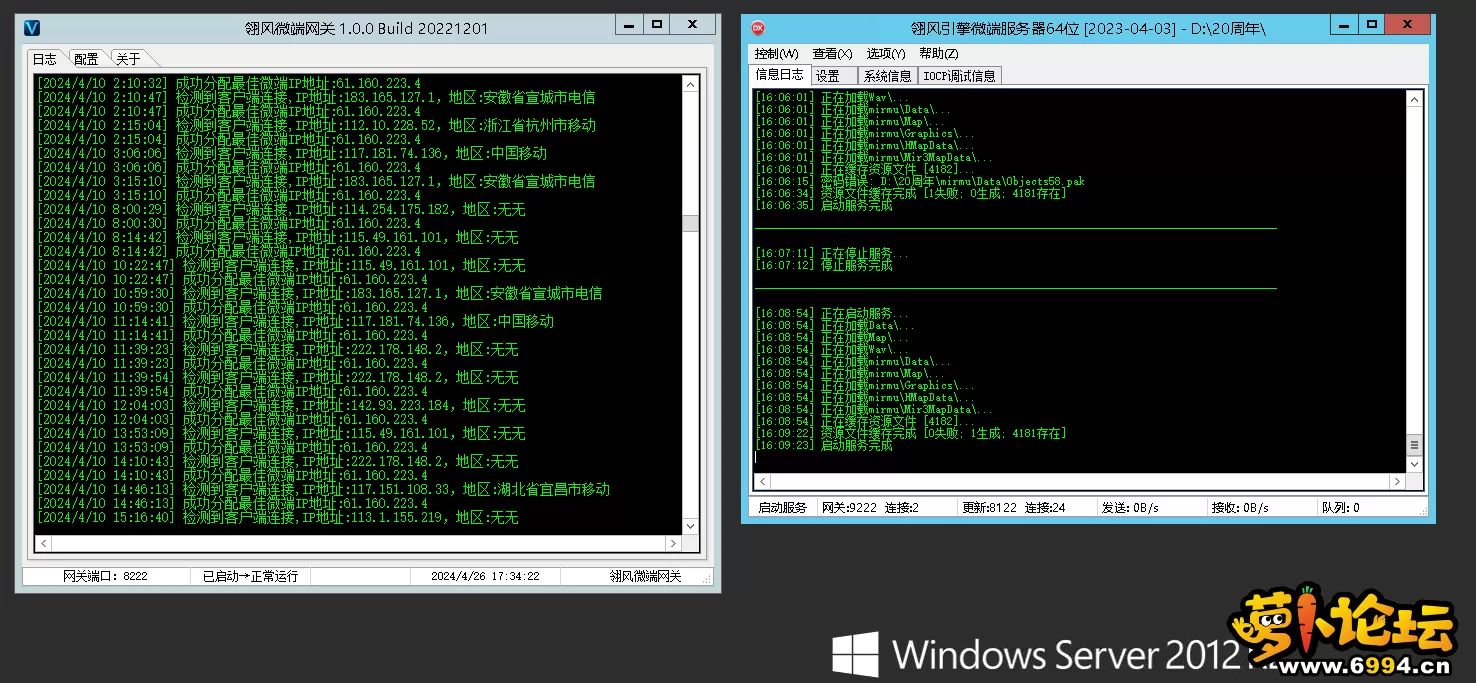Open the 系统信息 tab

point(888,75)
